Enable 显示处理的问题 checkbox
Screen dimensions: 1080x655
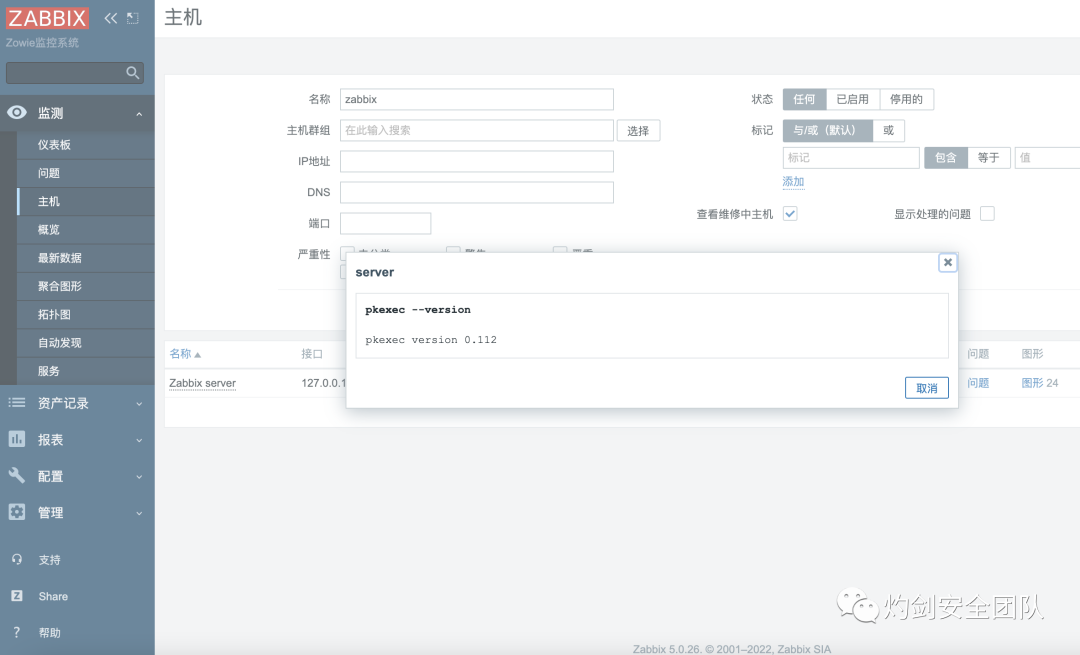point(987,214)
